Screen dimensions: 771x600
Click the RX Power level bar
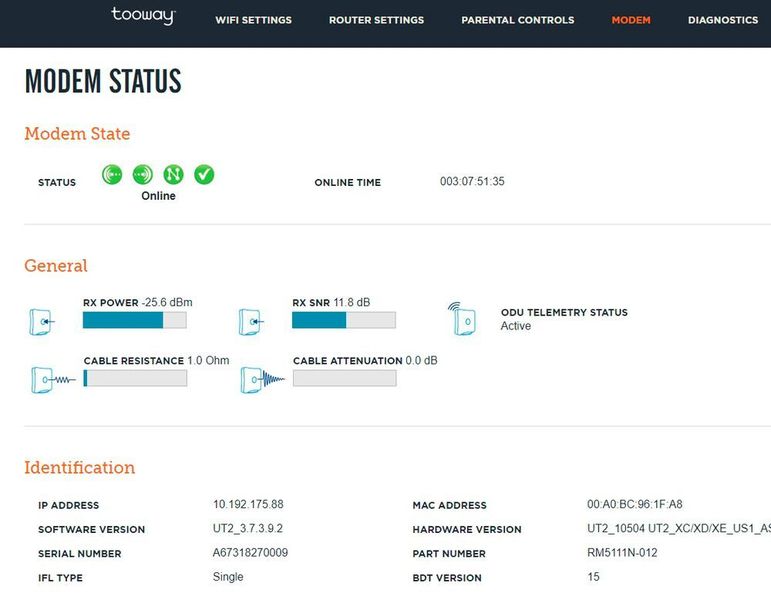tap(134, 320)
